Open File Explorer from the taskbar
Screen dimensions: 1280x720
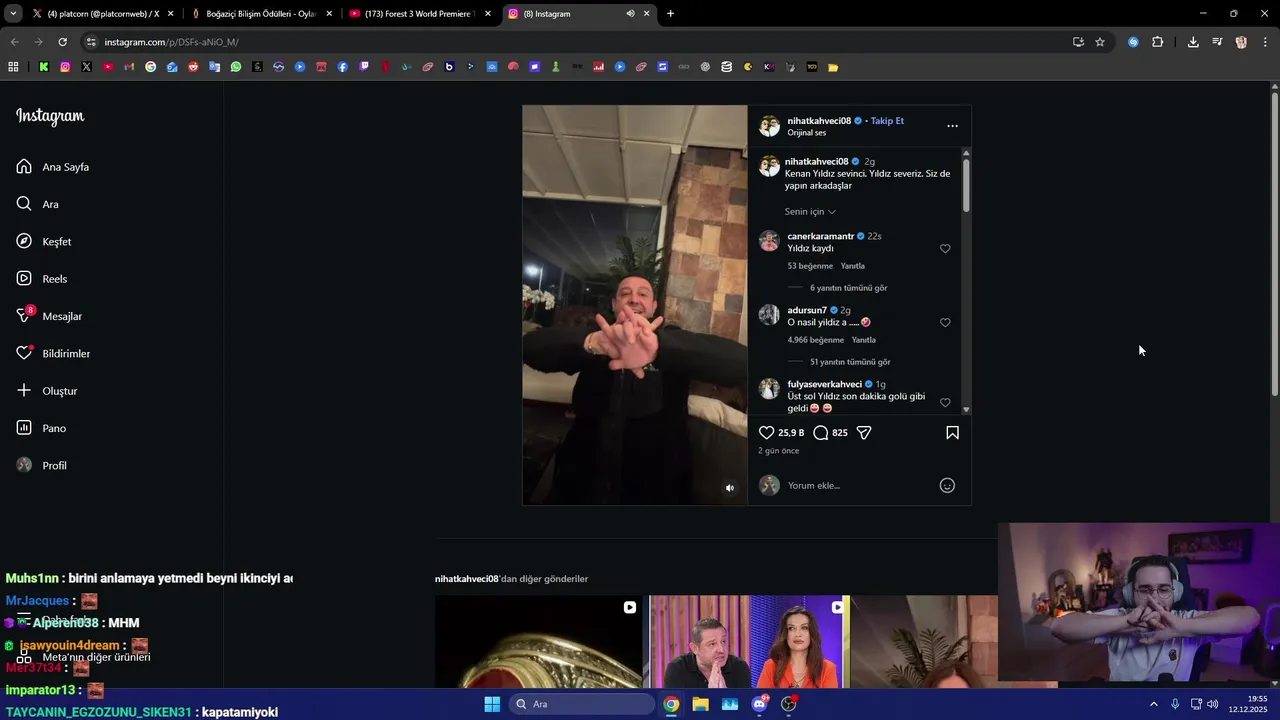tap(701, 704)
